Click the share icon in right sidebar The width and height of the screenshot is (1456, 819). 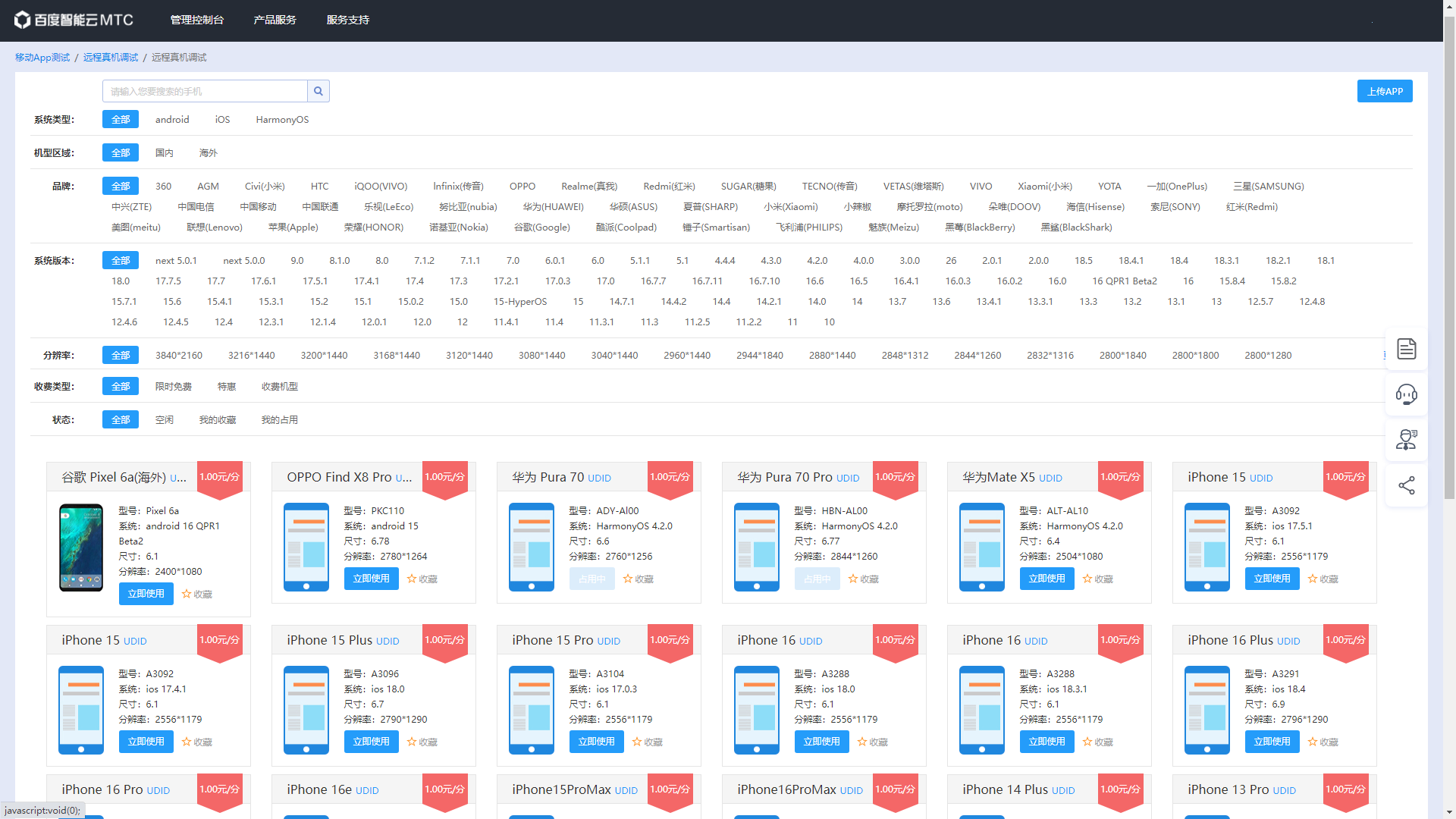(x=1406, y=485)
